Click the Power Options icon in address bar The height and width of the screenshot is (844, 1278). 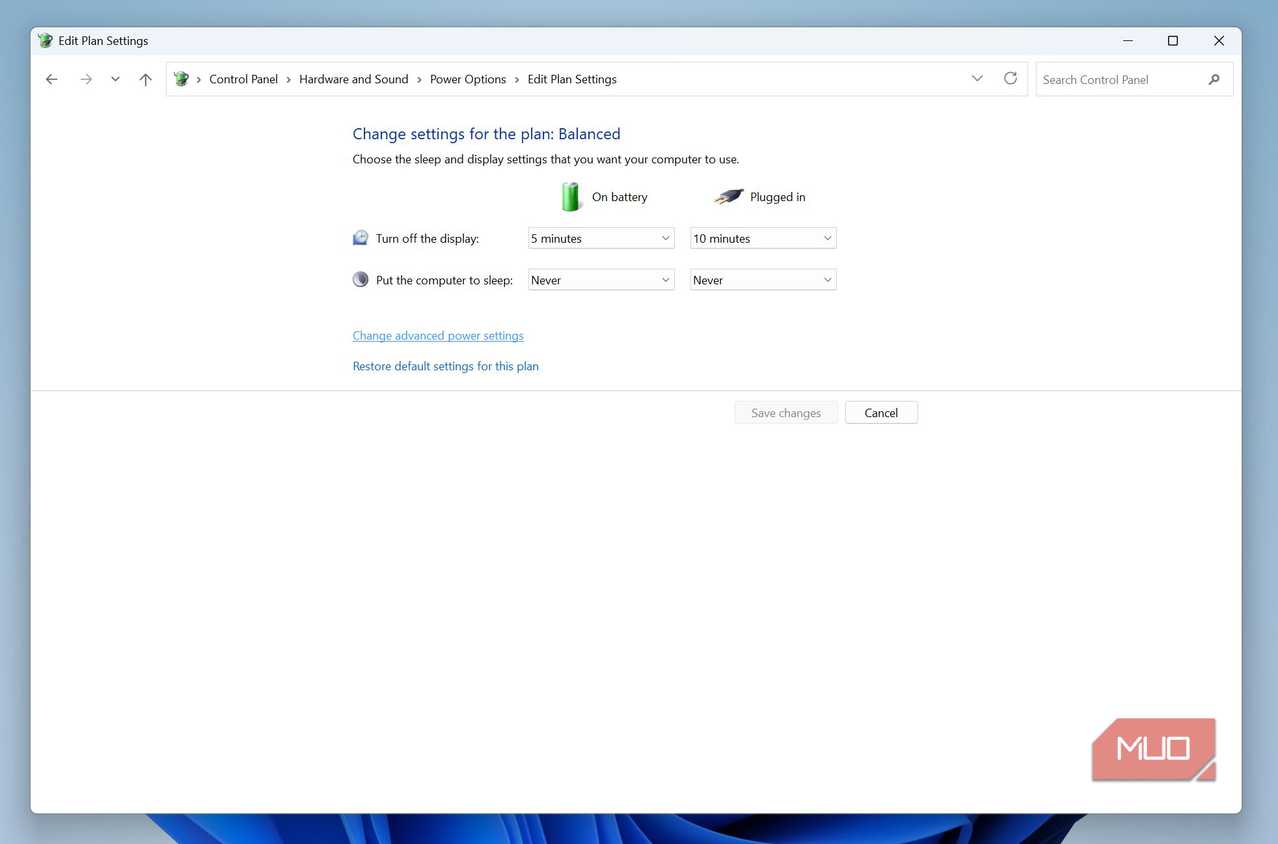point(181,79)
